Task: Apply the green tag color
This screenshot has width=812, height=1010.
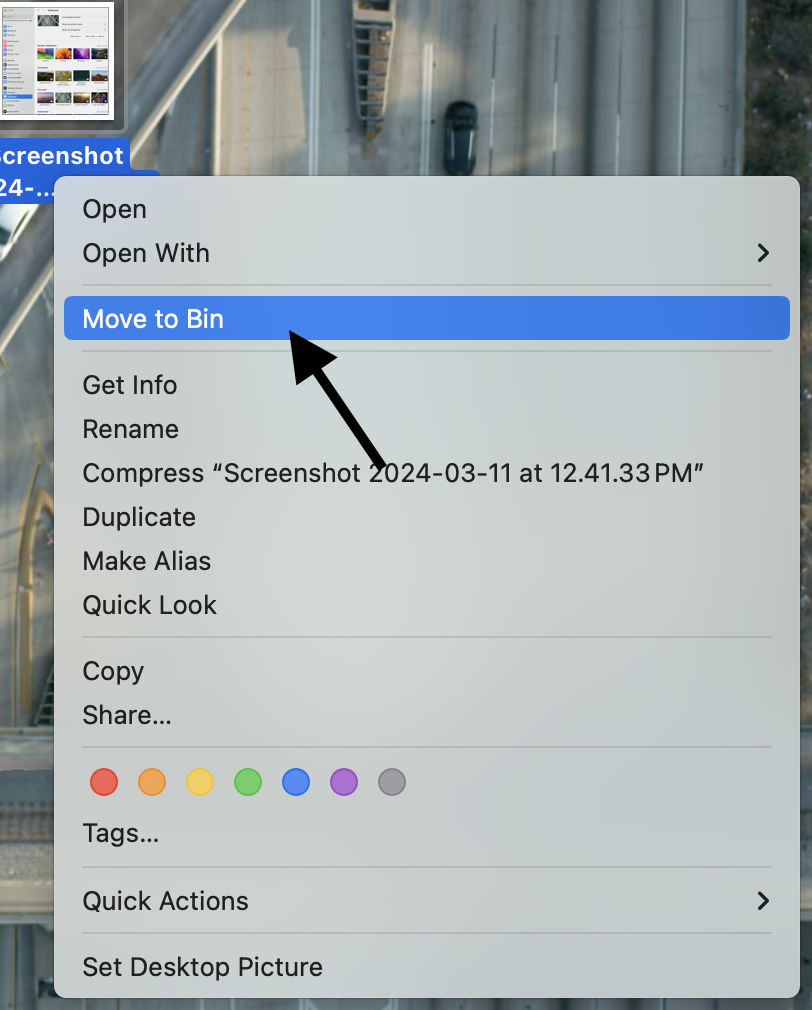Action: pos(248,782)
